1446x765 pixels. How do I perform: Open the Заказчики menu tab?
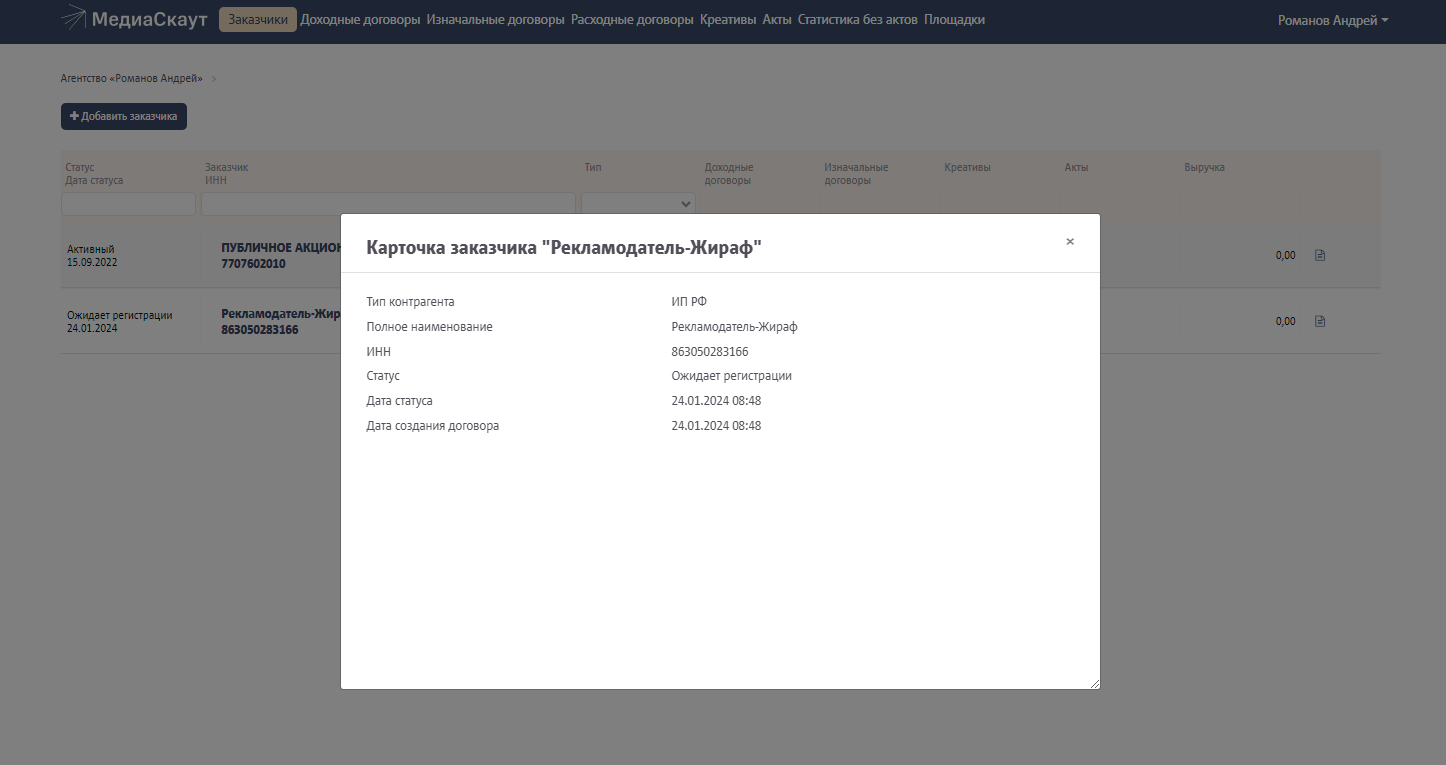258,20
